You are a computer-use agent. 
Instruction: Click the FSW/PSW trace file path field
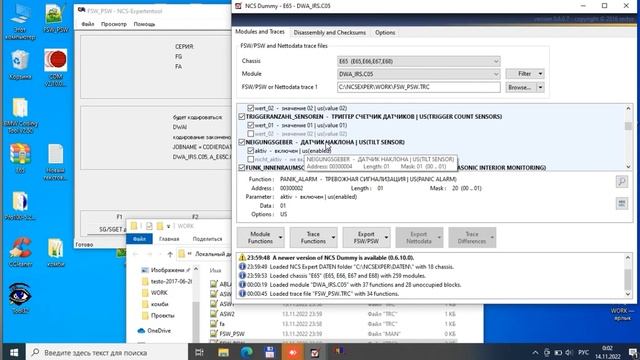pyautogui.click(x=418, y=87)
